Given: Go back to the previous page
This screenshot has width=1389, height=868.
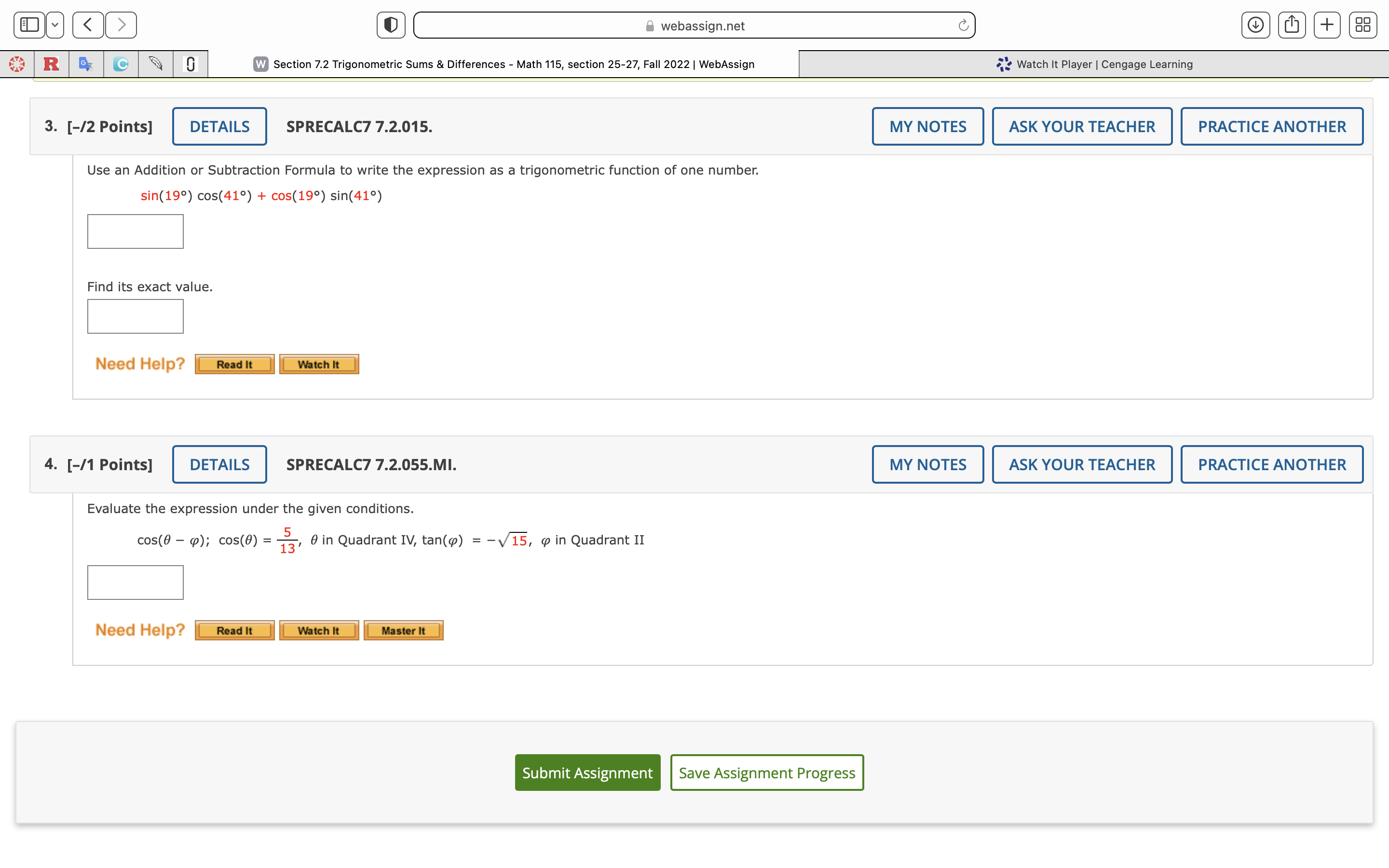Looking at the screenshot, I should [88, 25].
